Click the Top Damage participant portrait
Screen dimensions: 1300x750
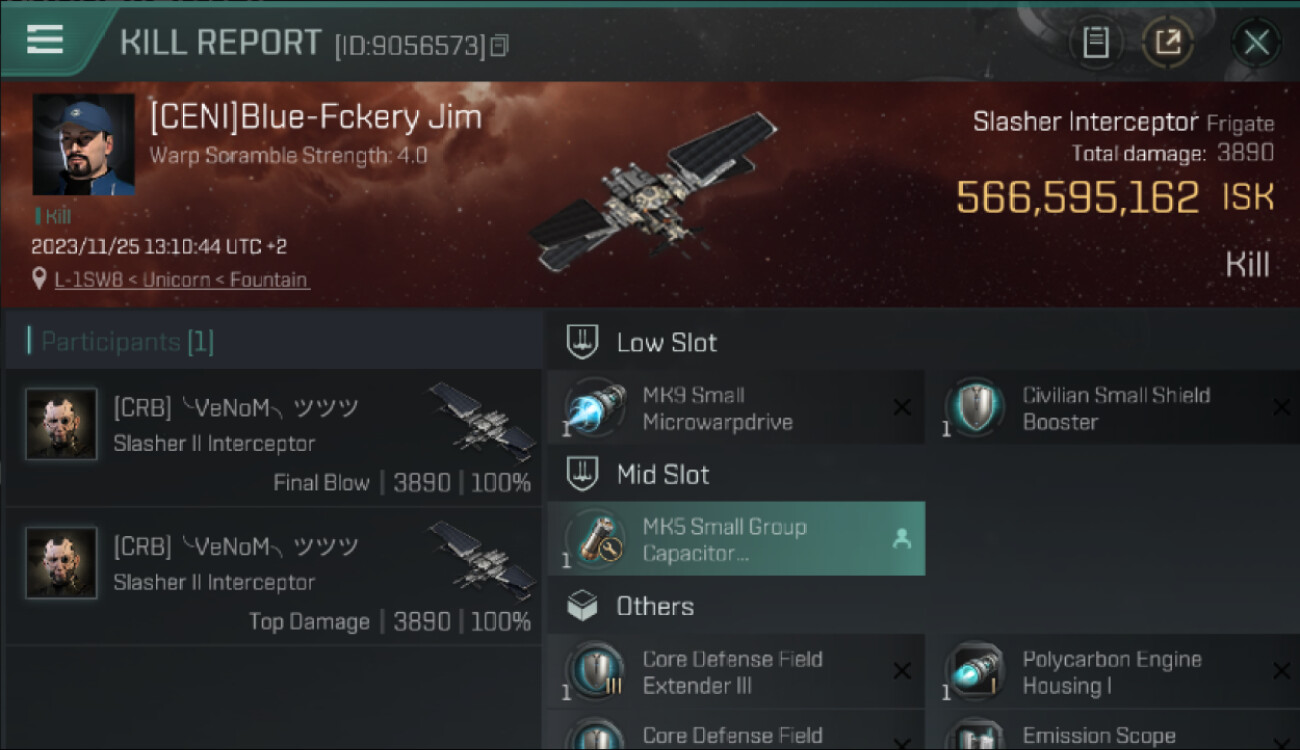click(x=61, y=563)
